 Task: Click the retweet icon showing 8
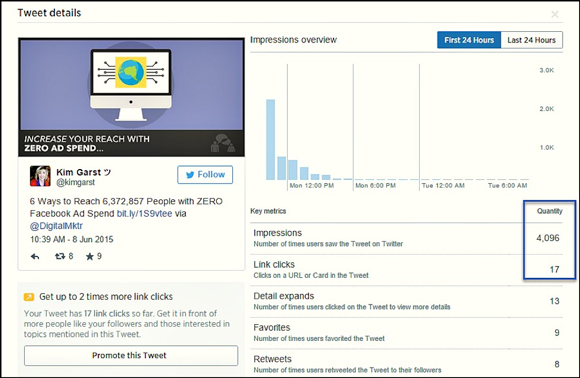[x=60, y=256]
